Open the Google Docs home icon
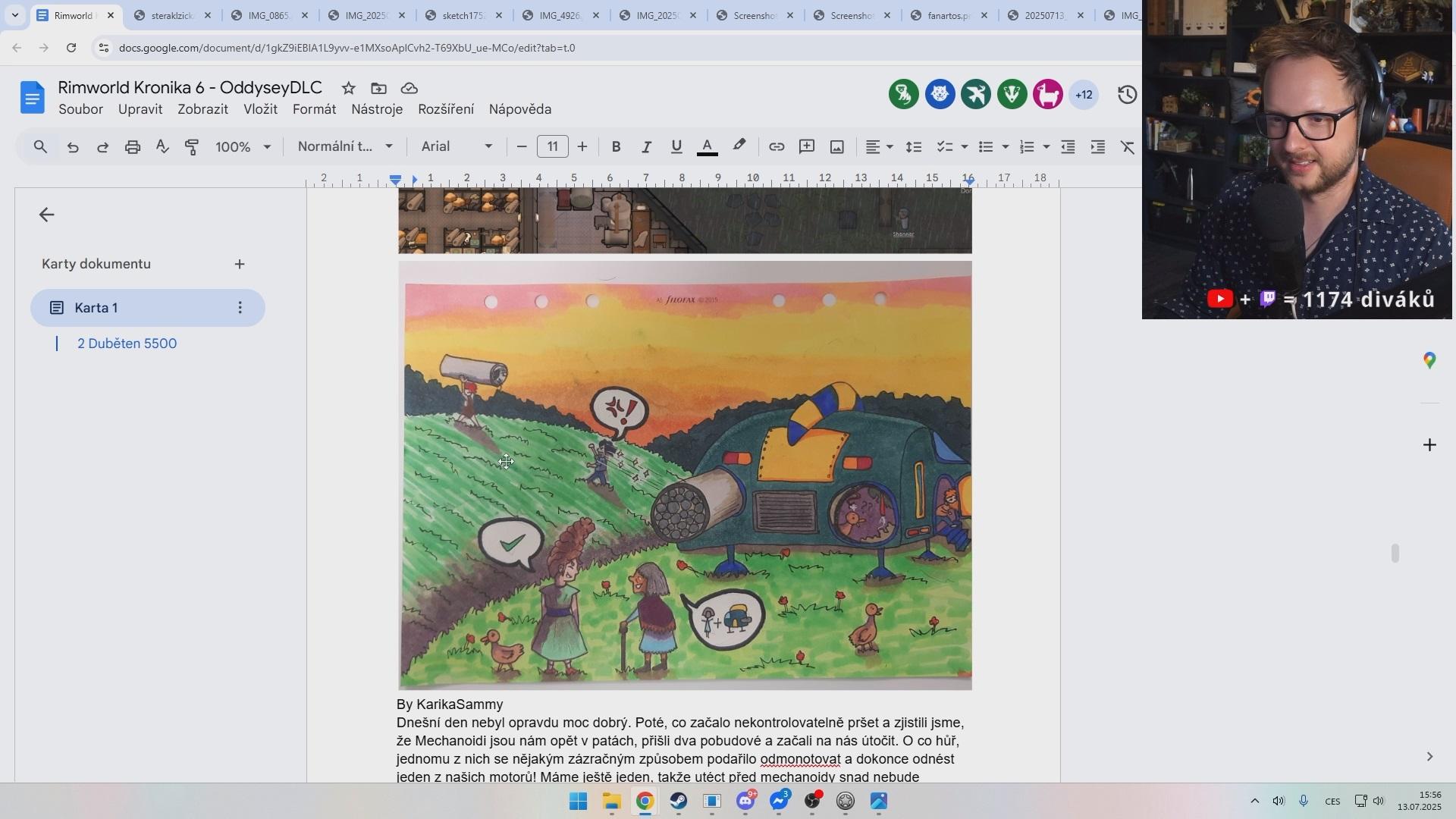The image size is (1456, 819). click(x=33, y=98)
